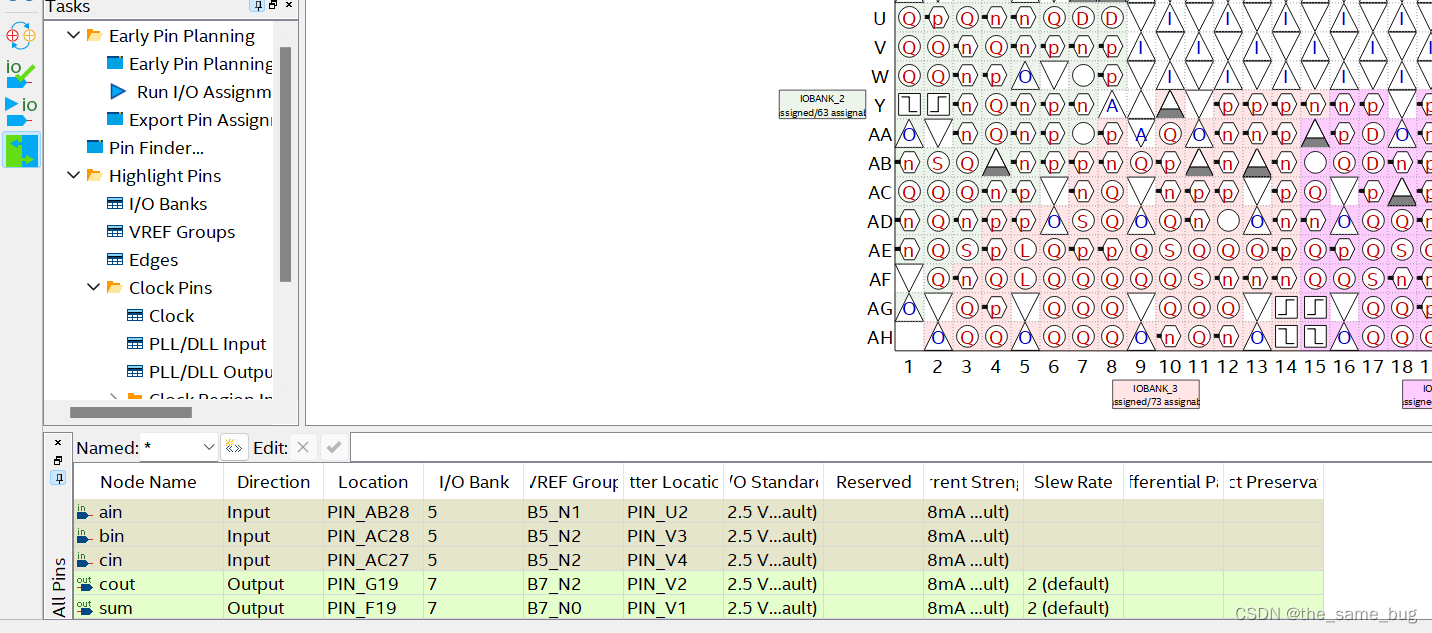Screen dimensions: 1432x633
Task: Click the input pin icon for ain
Action: tap(85, 511)
